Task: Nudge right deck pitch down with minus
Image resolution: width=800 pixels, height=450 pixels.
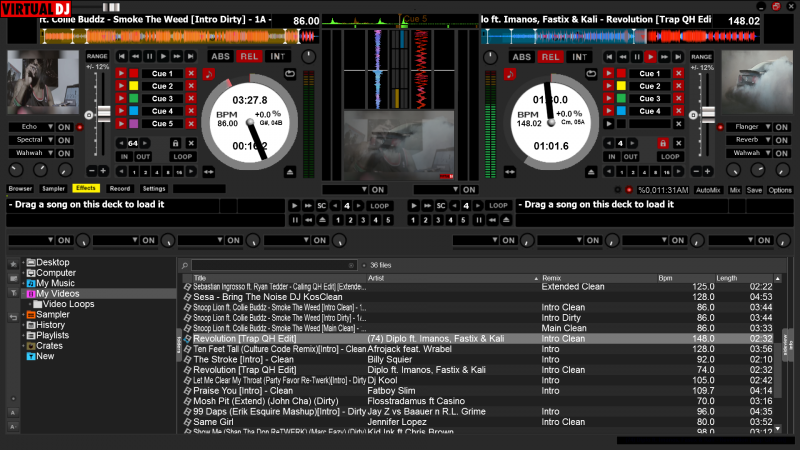Action: [696, 171]
